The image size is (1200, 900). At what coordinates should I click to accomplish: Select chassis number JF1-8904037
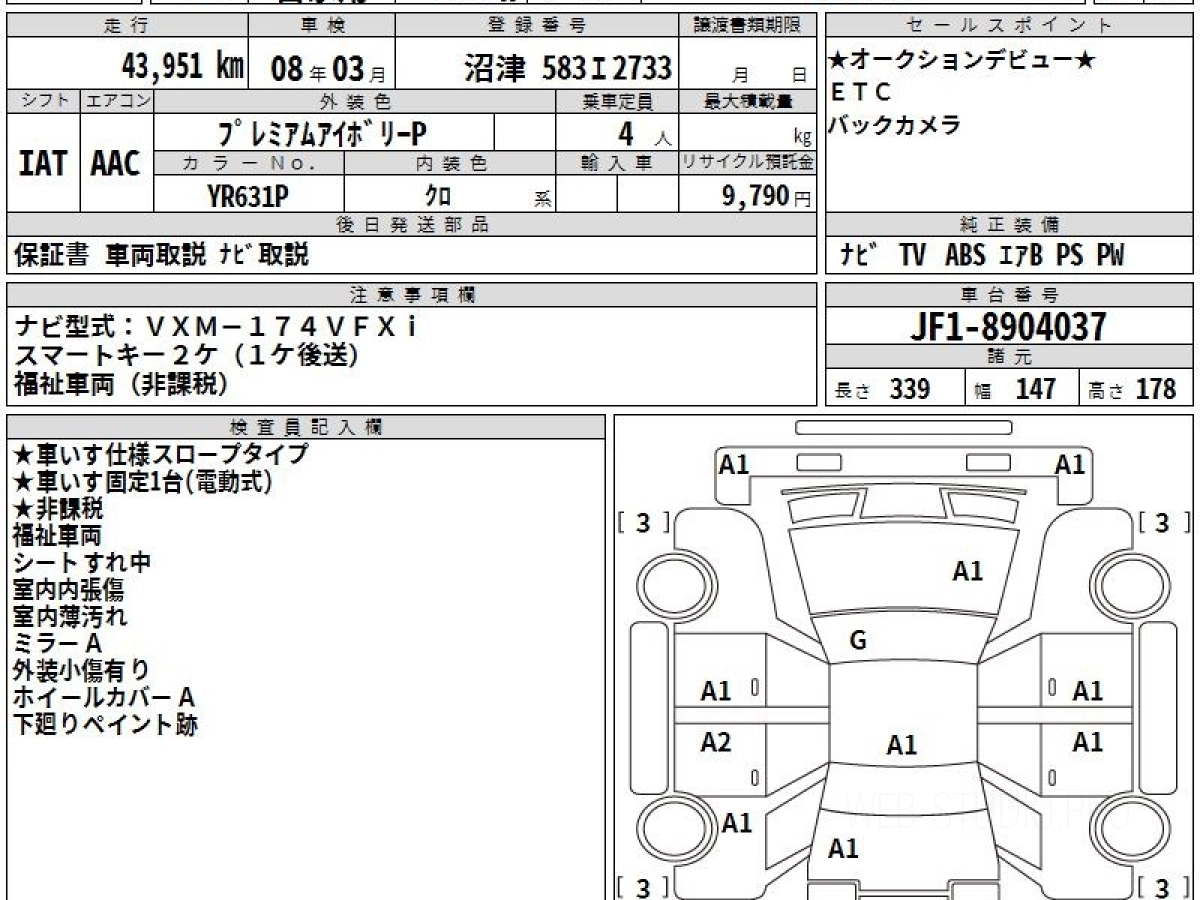pyautogui.click(x=1009, y=326)
